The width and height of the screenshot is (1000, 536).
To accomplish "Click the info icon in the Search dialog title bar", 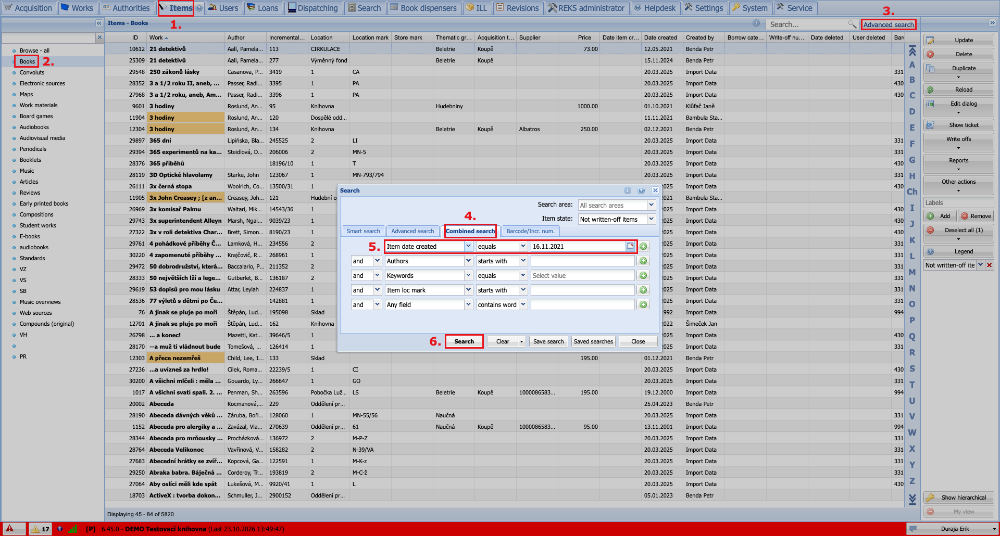I will (x=629, y=190).
